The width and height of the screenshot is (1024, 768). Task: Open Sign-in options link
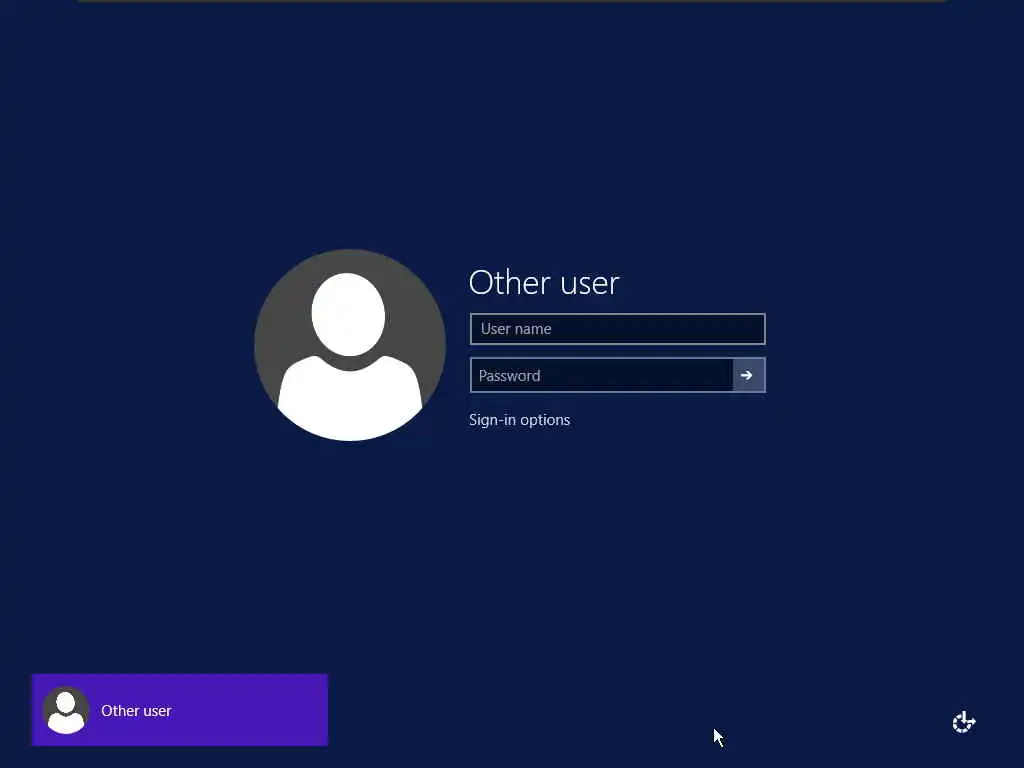tap(519, 420)
